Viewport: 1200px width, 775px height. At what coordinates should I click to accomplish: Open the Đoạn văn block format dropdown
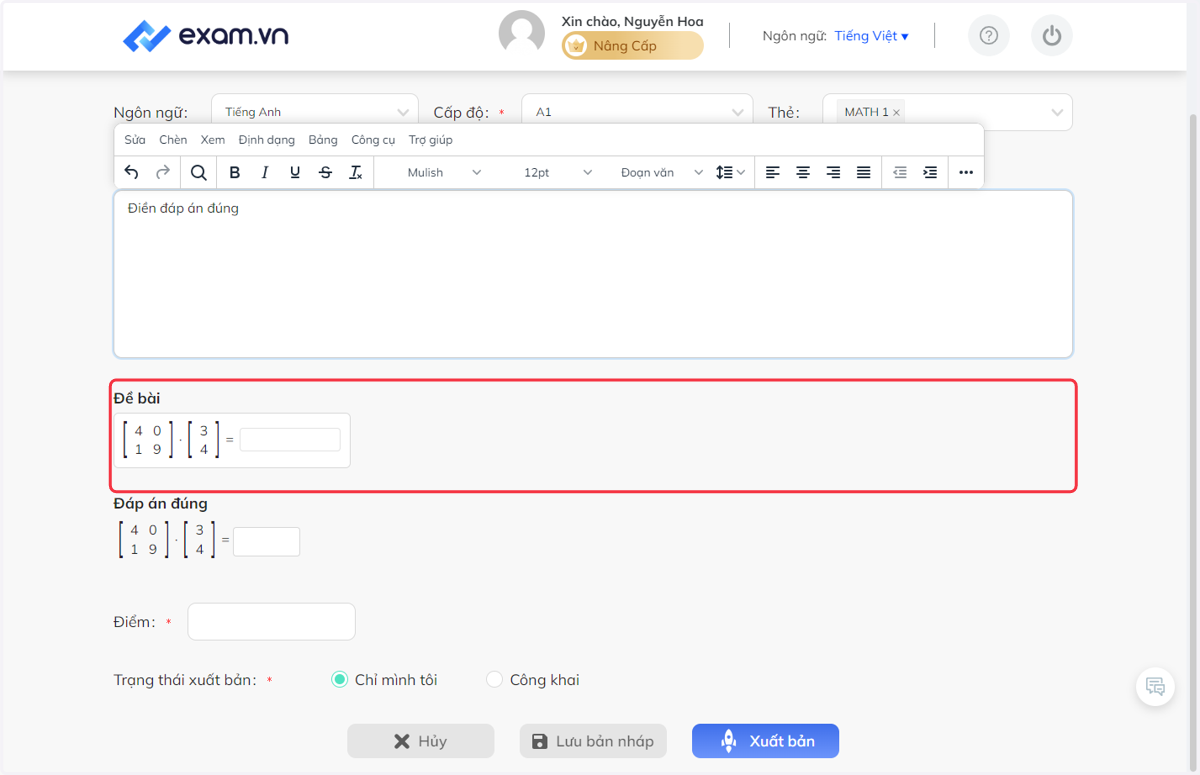[661, 173]
